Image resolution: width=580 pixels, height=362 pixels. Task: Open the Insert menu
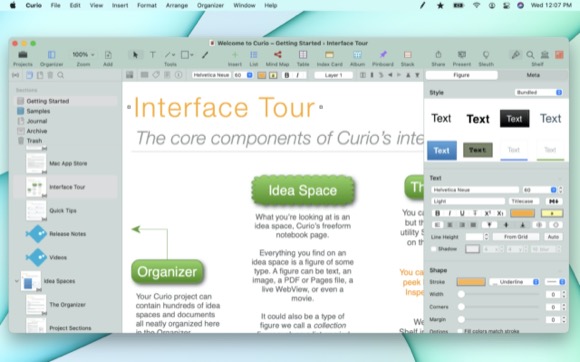[120, 5]
